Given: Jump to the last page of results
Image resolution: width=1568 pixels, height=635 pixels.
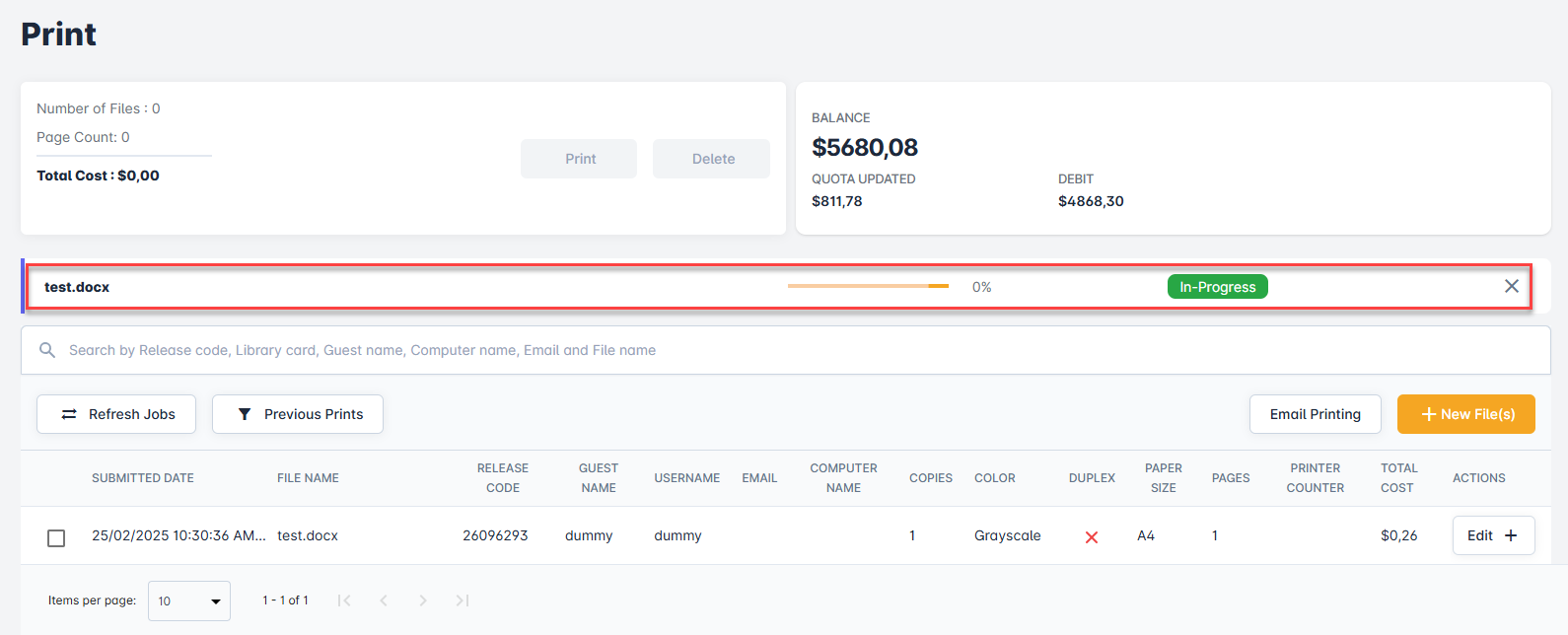Looking at the screenshot, I should (x=463, y=600).
